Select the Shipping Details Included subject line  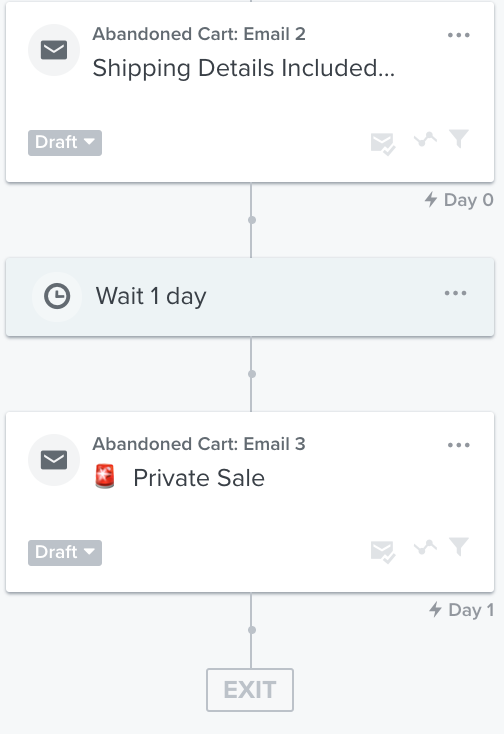click(x=244, y=68)
